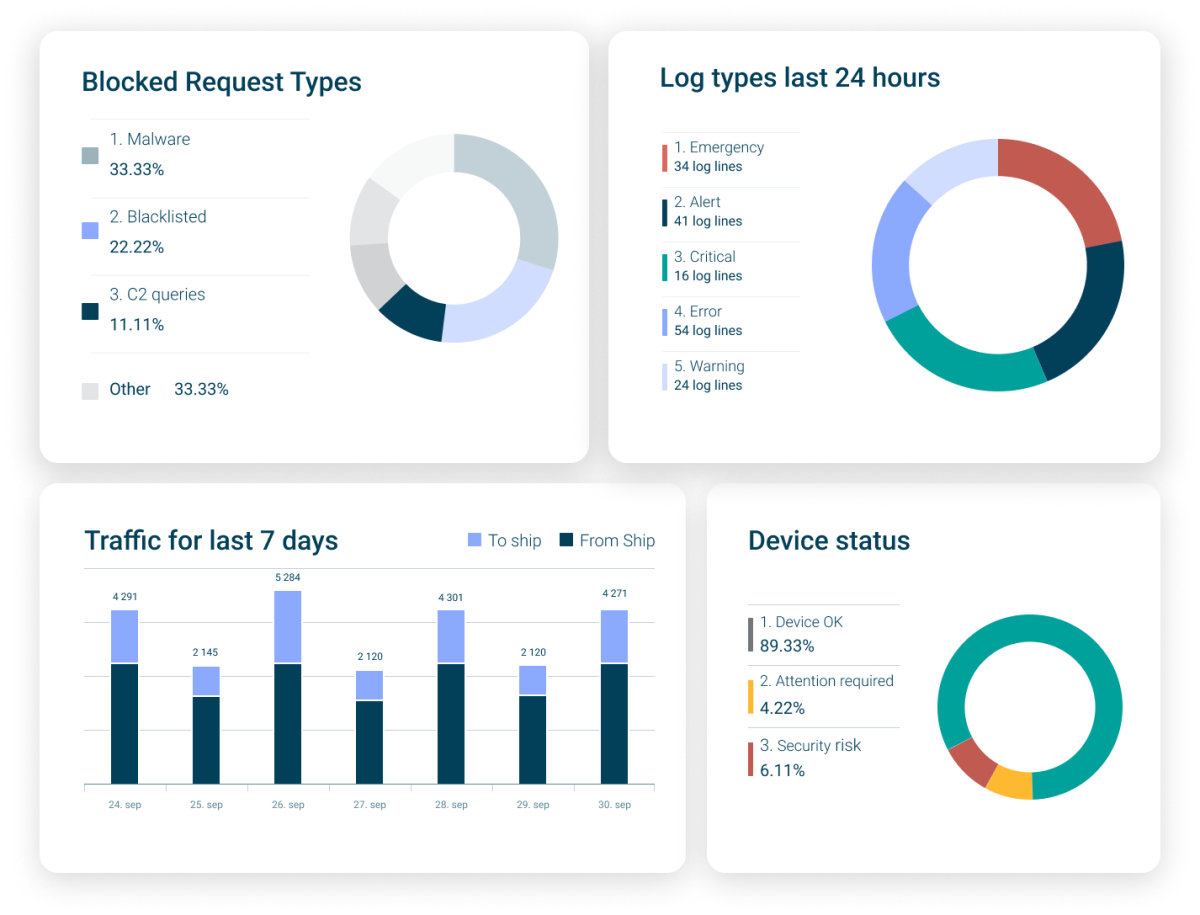Toggle the From Ship traffic series
Viewport: 1200px width, 915px height.
pyautogui.click(x=606, y=540)
